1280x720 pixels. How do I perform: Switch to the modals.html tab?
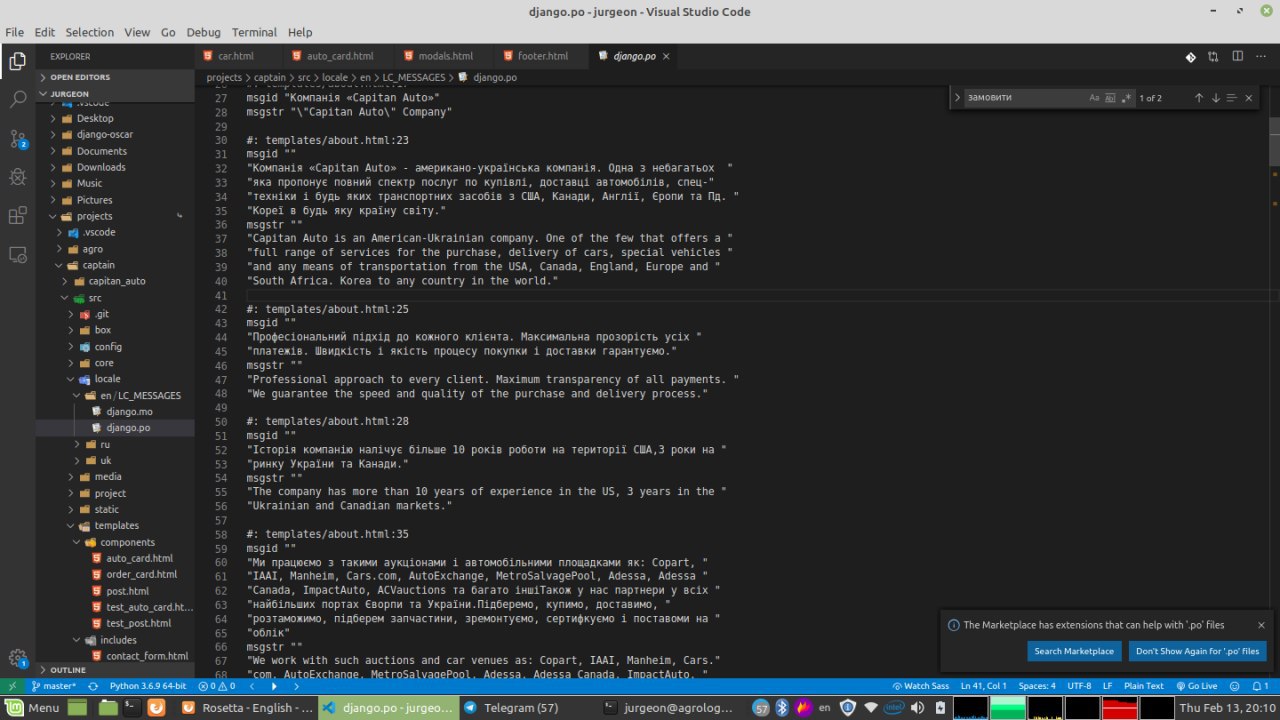446,57
